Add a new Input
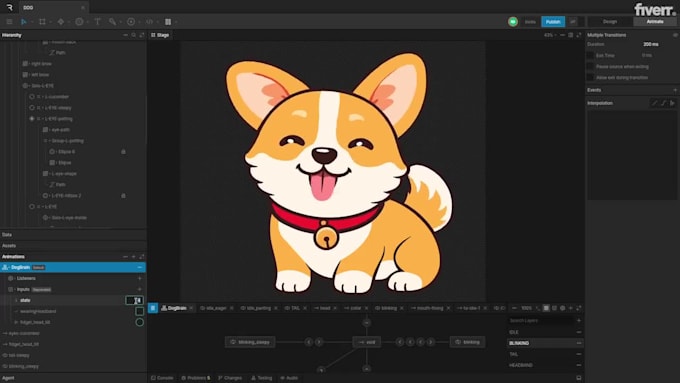 pos(140,289)
